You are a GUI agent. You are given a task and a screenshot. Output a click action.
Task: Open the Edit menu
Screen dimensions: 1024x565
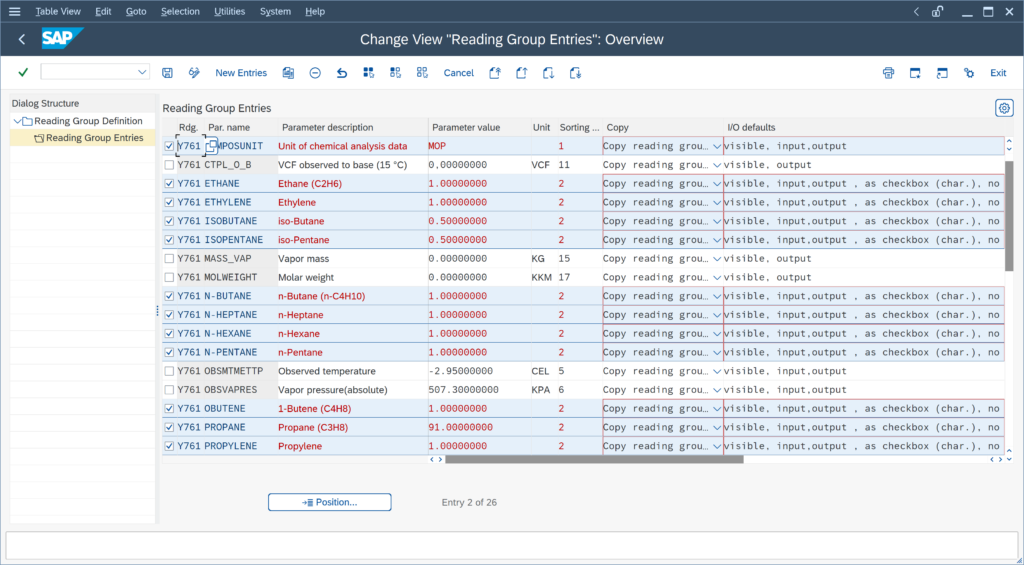(103, 11)
